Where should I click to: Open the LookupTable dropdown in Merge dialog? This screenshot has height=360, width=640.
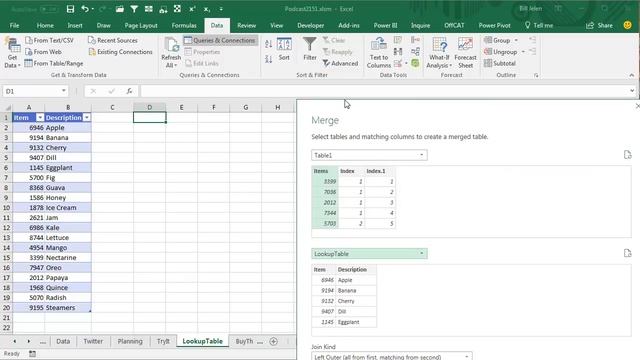coord(369,253)
